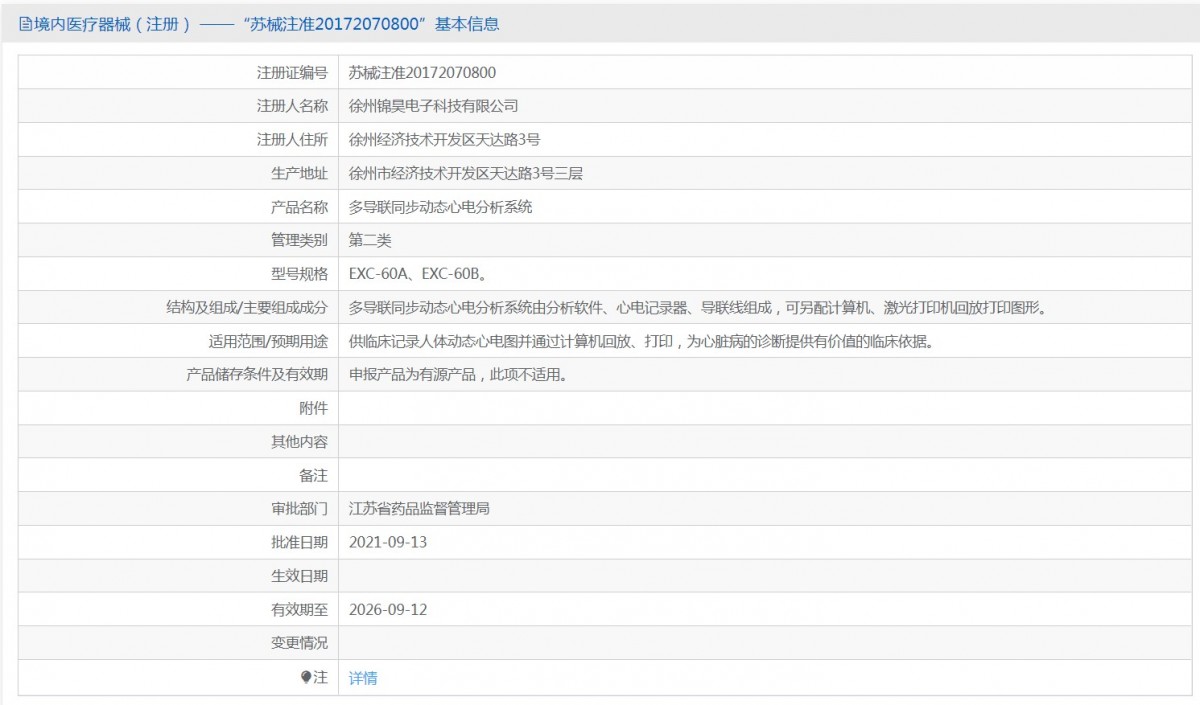Click the 注册人住所 label
This screenshot has width=1200, height=705.
click(292, 139)
